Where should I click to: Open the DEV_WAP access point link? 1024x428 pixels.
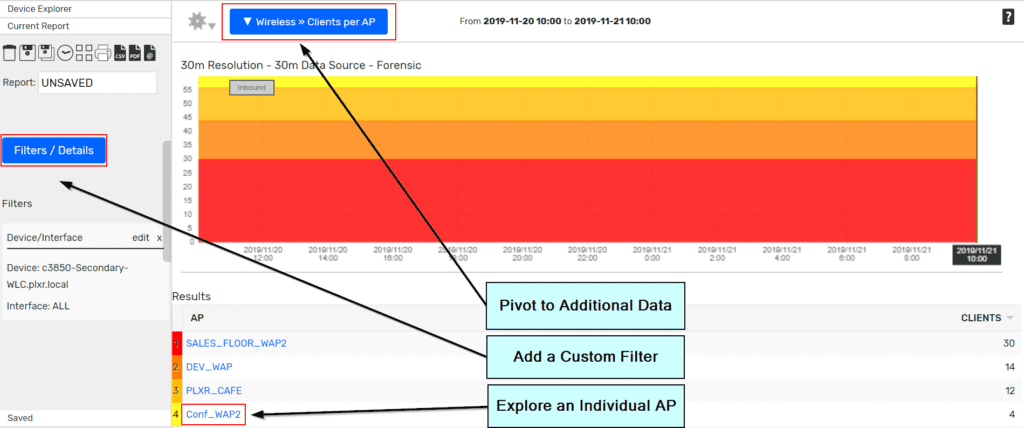[x=209, y=367]
